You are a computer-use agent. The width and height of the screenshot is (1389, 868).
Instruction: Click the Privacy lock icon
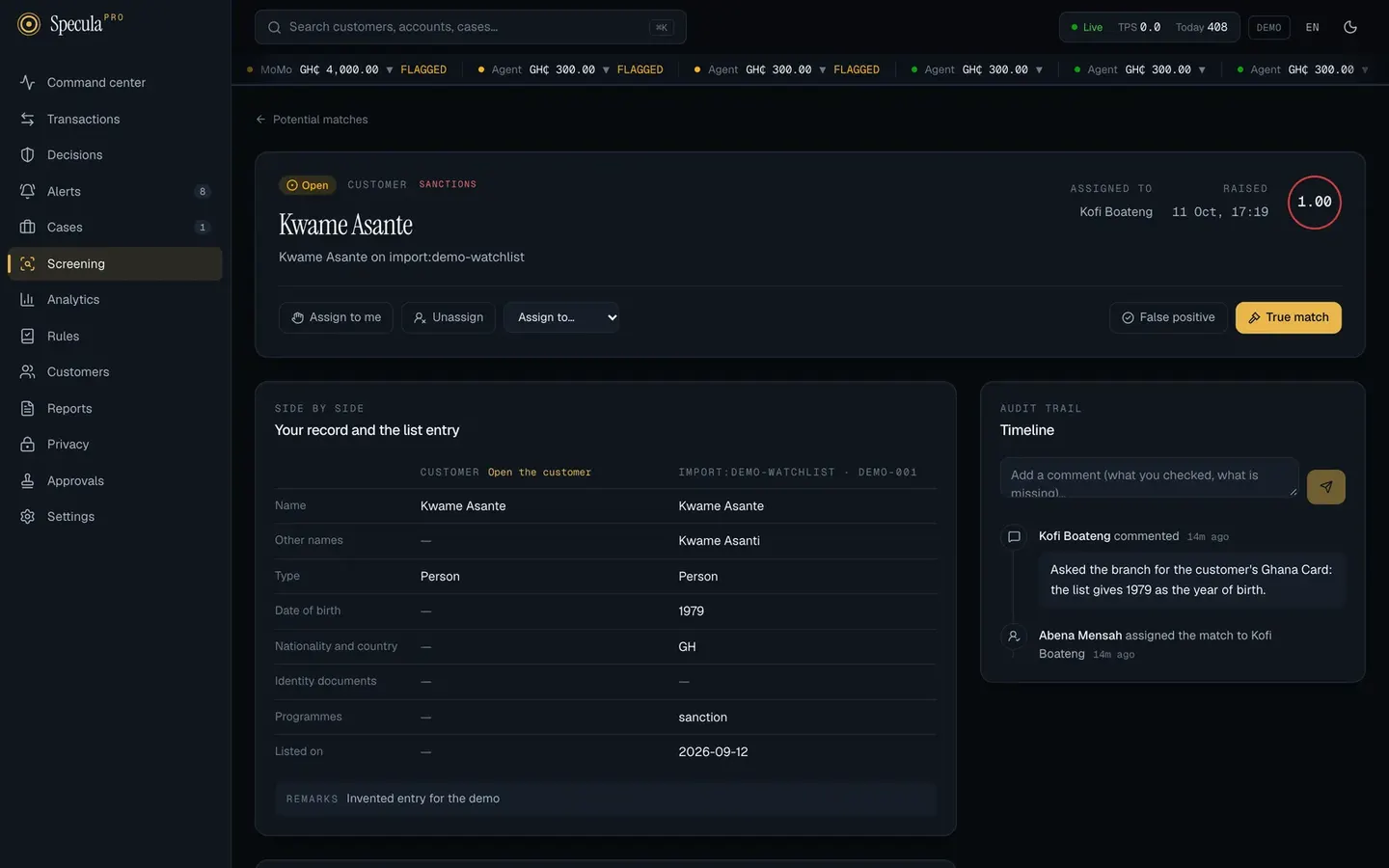coord(27,445)
